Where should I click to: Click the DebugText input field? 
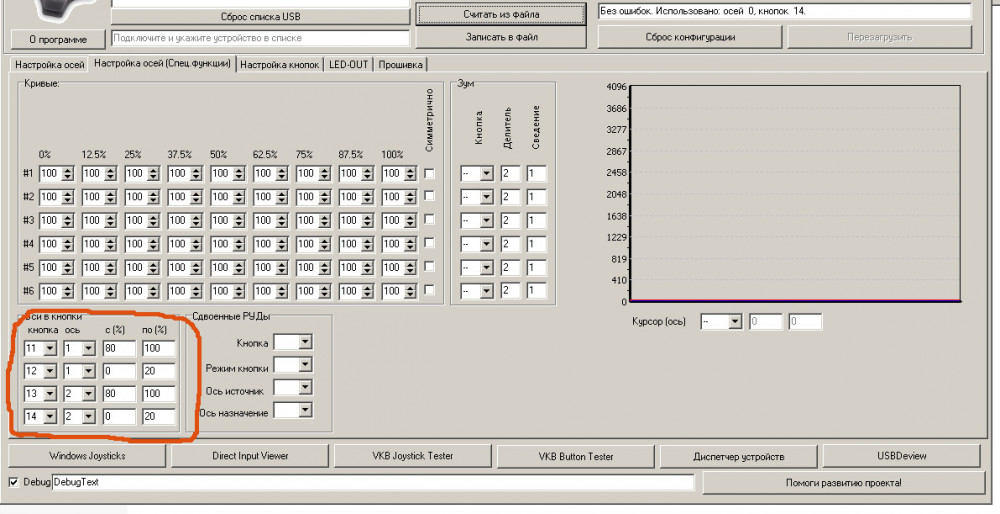point(372,482)
